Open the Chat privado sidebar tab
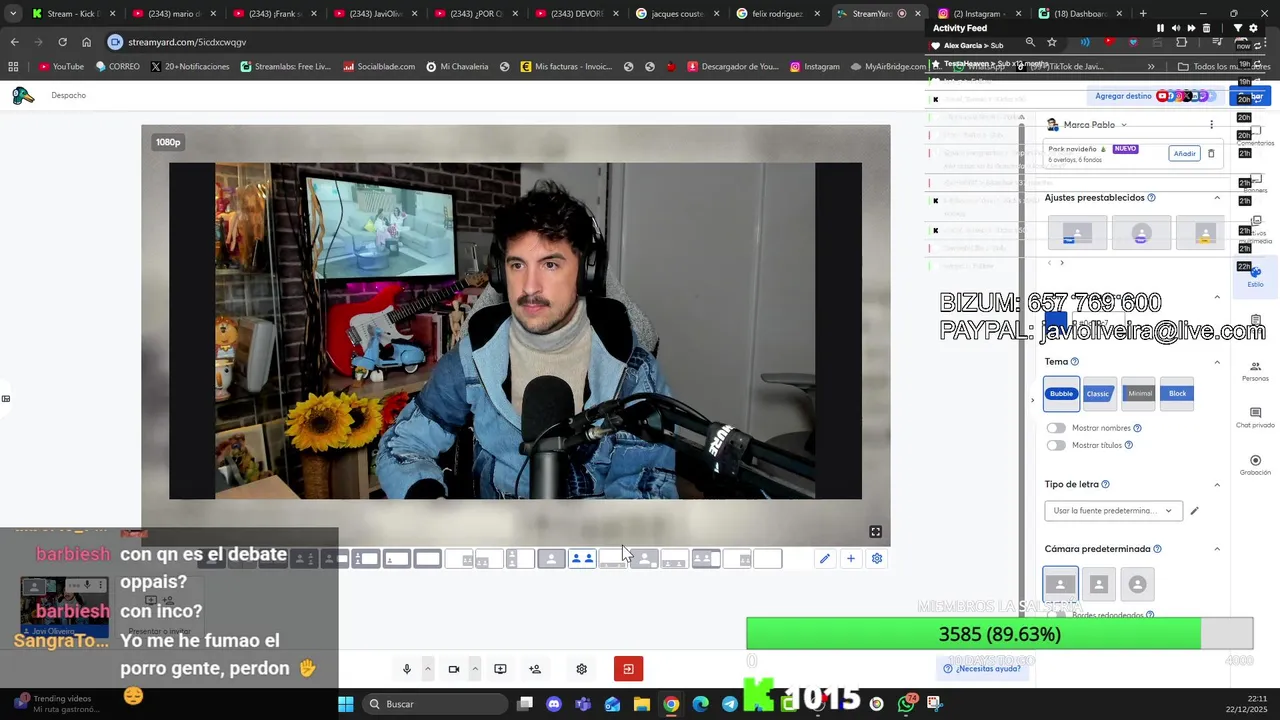Screen dimensions: 1280x720 [1255, 418]
